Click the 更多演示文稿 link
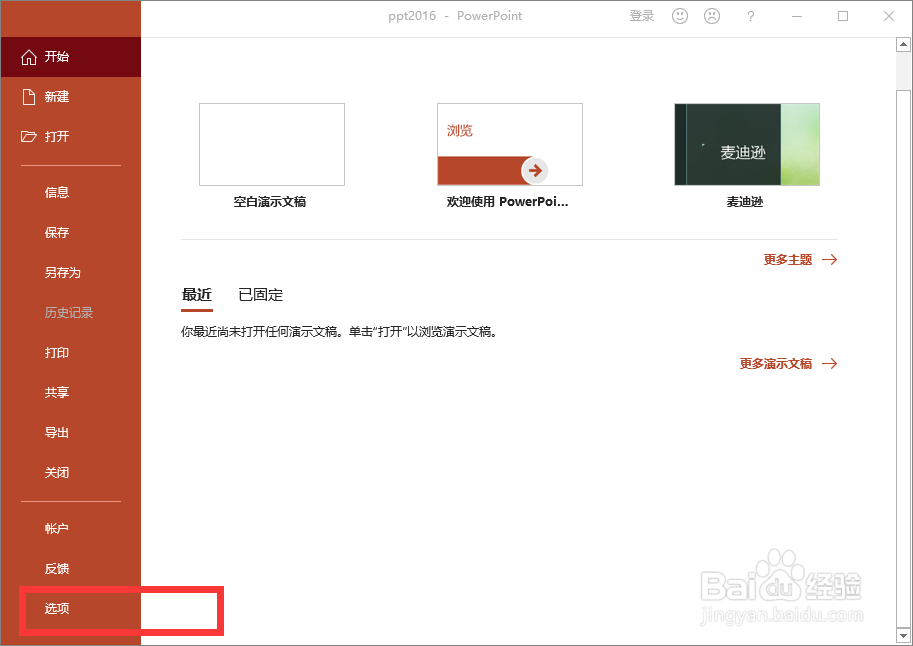 point(776,364)
